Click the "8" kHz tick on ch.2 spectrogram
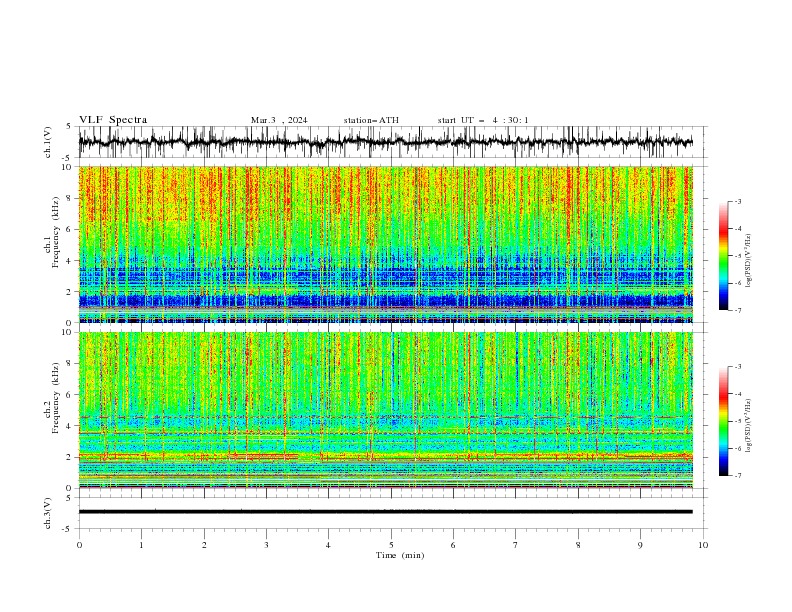This screenshot has width=792, height=612. click(x=69, y=364)
